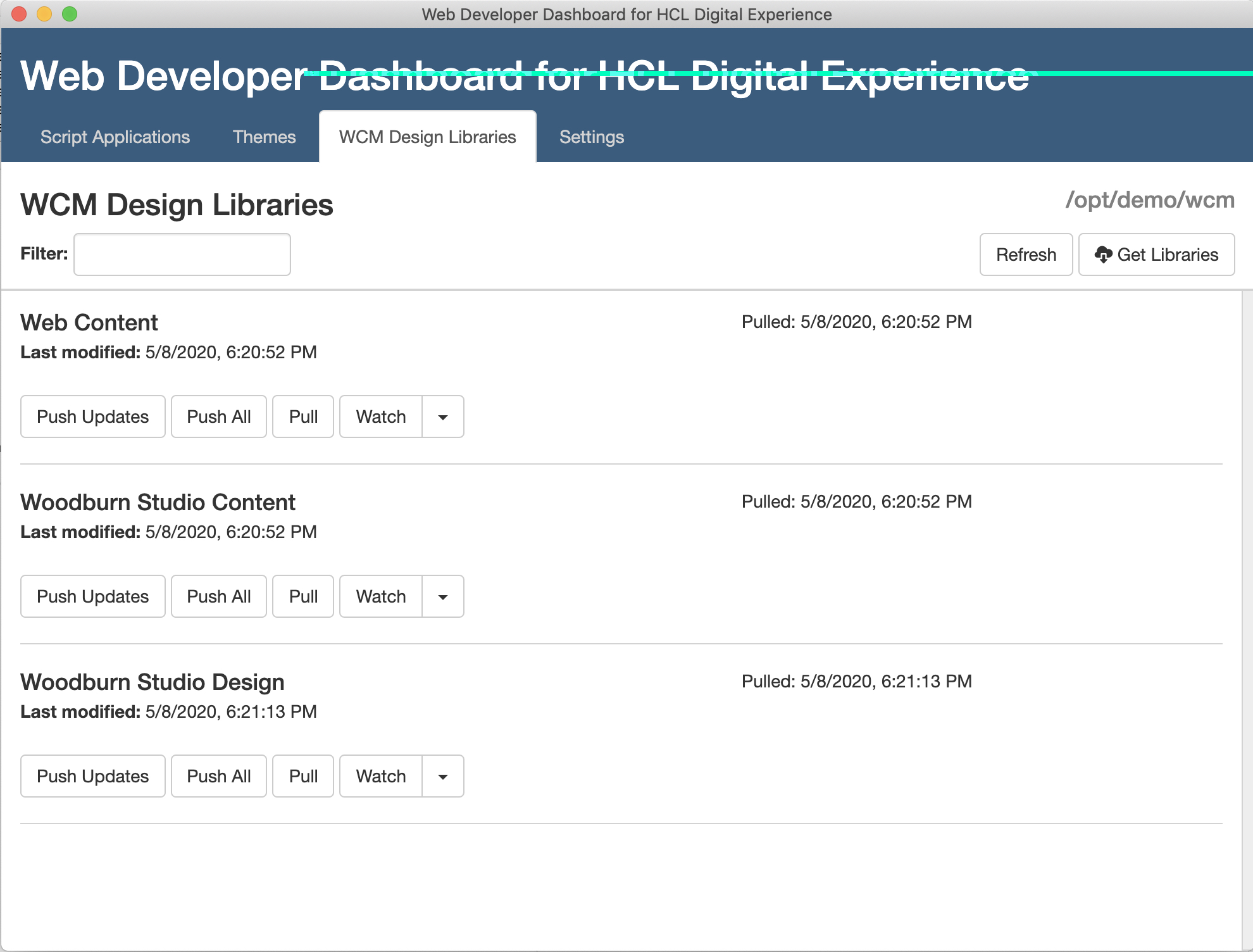This screenshot has height=952, width=1253.
Task: Watch the Woodburn Studio Design library
Action: pos(381,777)
